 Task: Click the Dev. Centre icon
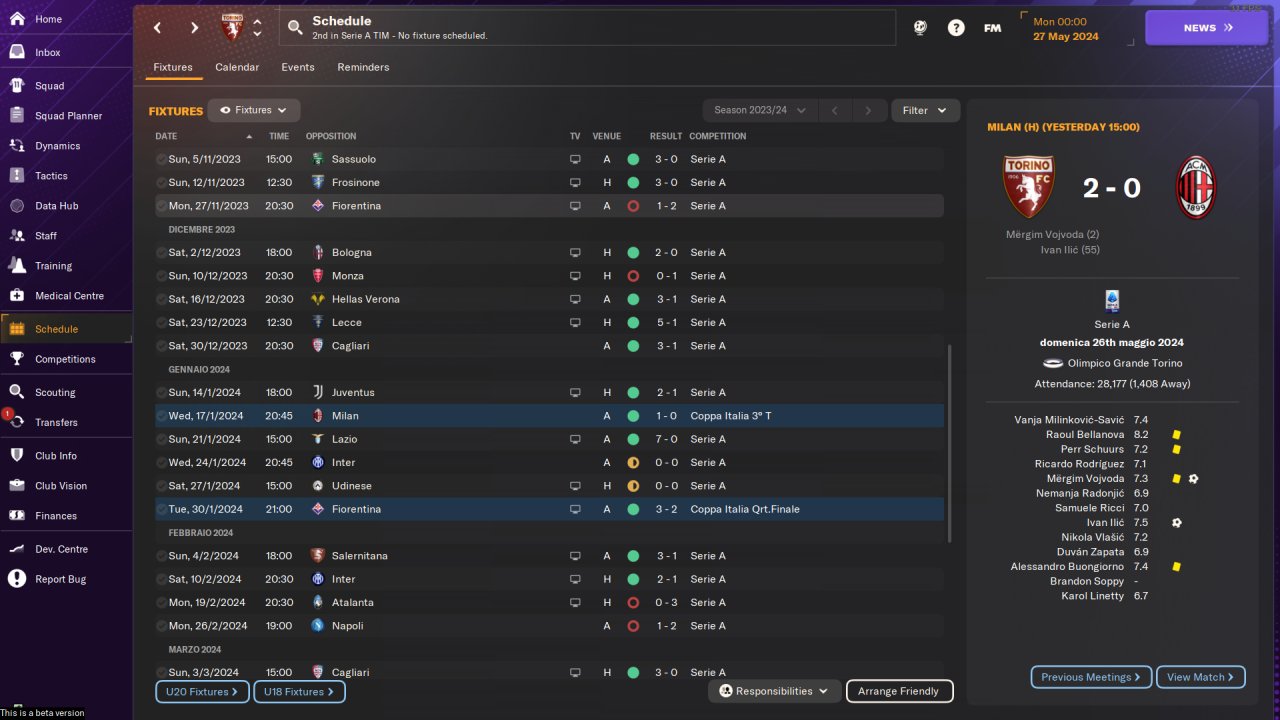point(17,549)
